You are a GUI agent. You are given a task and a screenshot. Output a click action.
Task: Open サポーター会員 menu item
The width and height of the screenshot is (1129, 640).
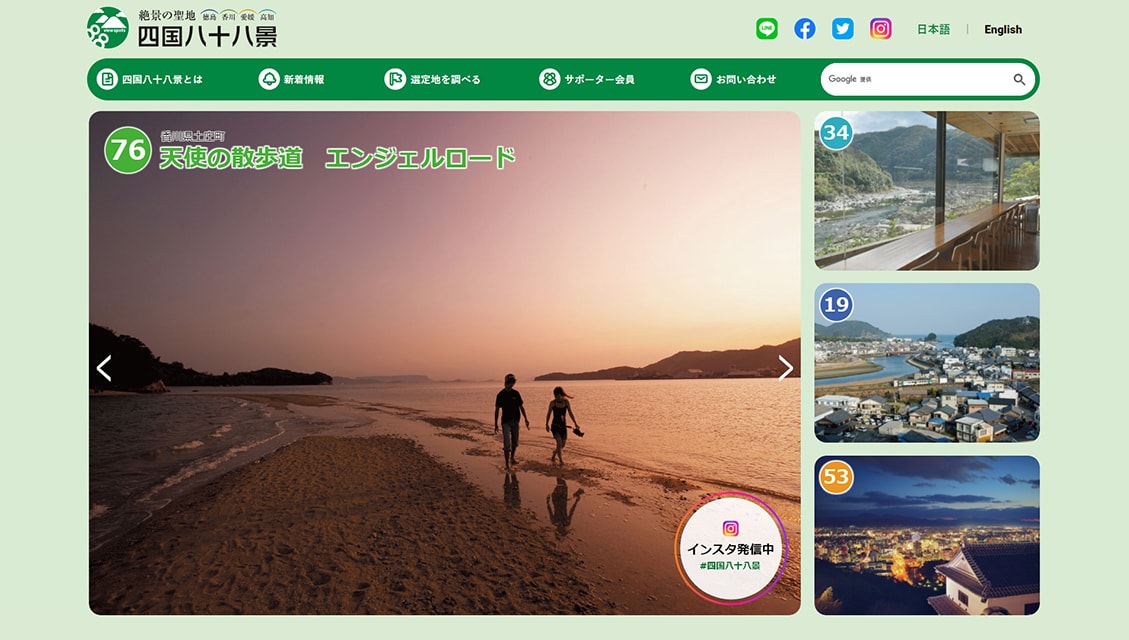pos(587,80)
